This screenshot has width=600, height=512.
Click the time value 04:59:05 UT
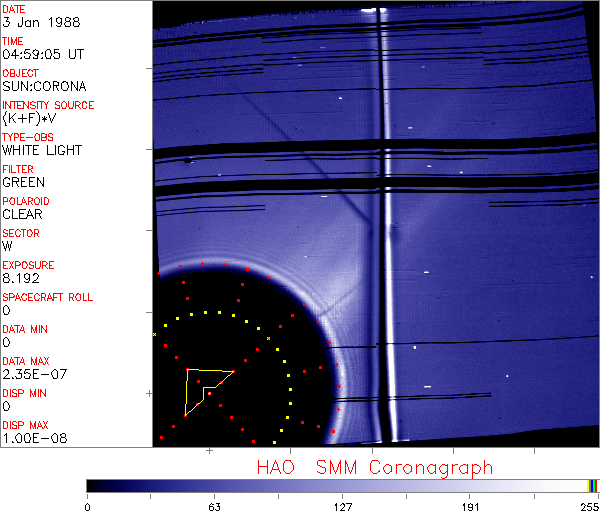coord(43,54)
